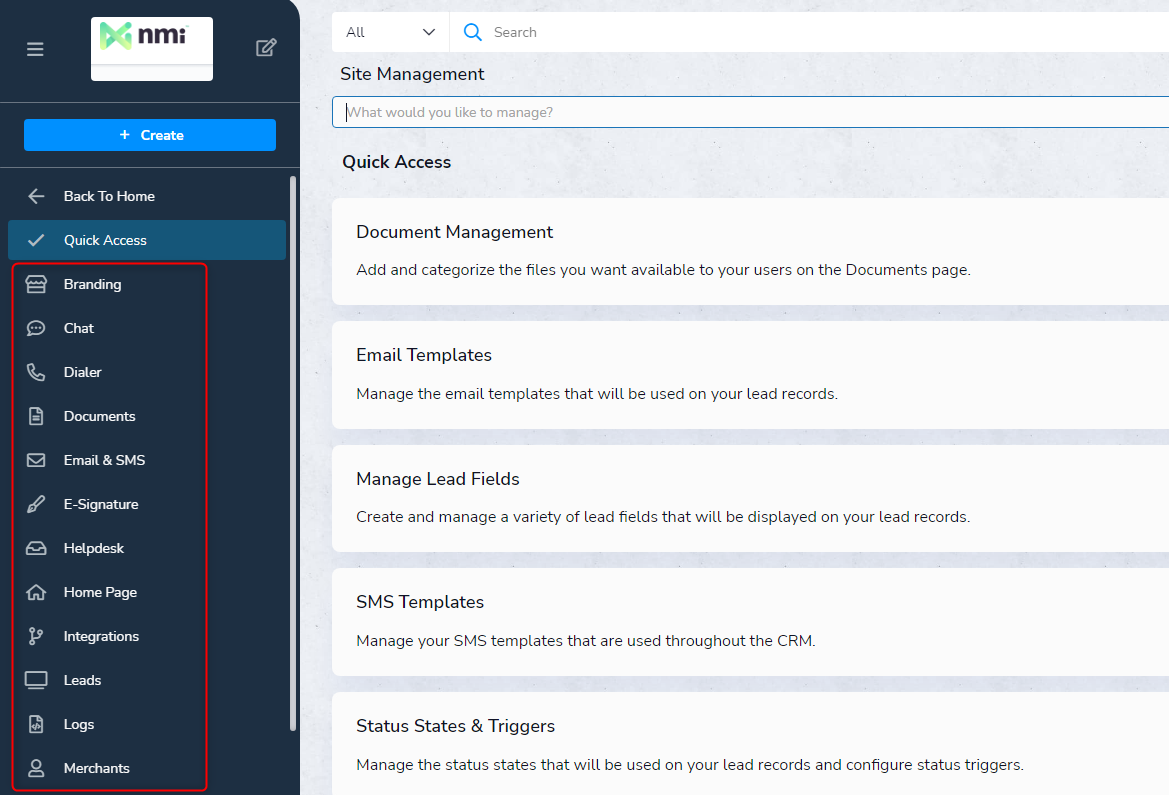The width and height of the screenshot is (1169, 795).
Task: Focus the top Search field
Action: pos(809,32)
